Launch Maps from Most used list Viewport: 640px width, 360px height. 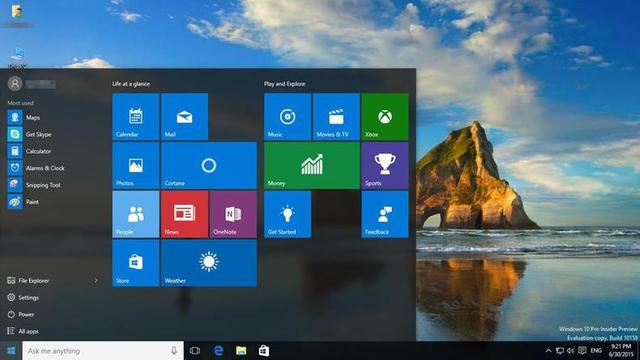tap(53, 118)
